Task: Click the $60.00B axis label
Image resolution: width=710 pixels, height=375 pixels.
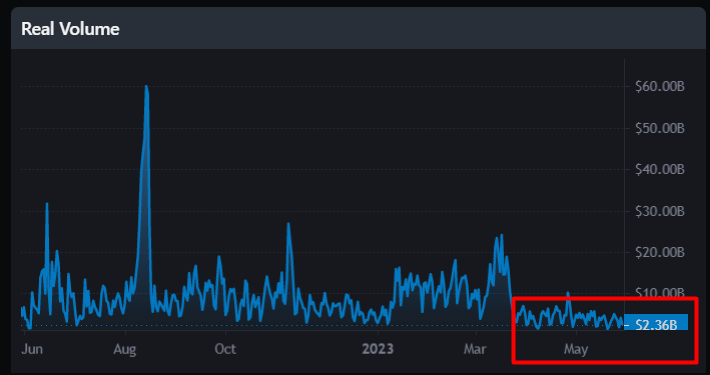Action: [660, 87]
